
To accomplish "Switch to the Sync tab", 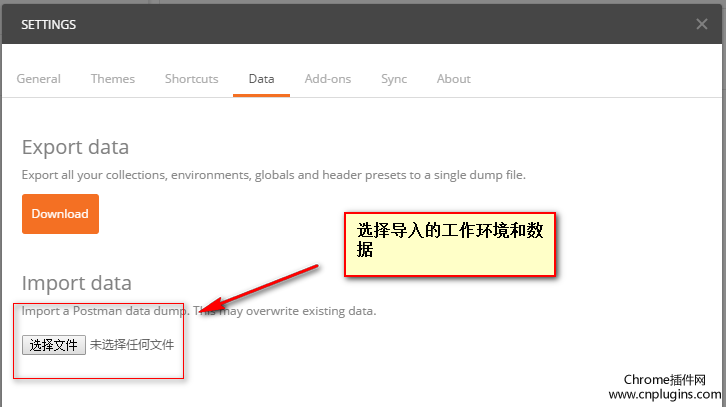I will pos(394,79).
